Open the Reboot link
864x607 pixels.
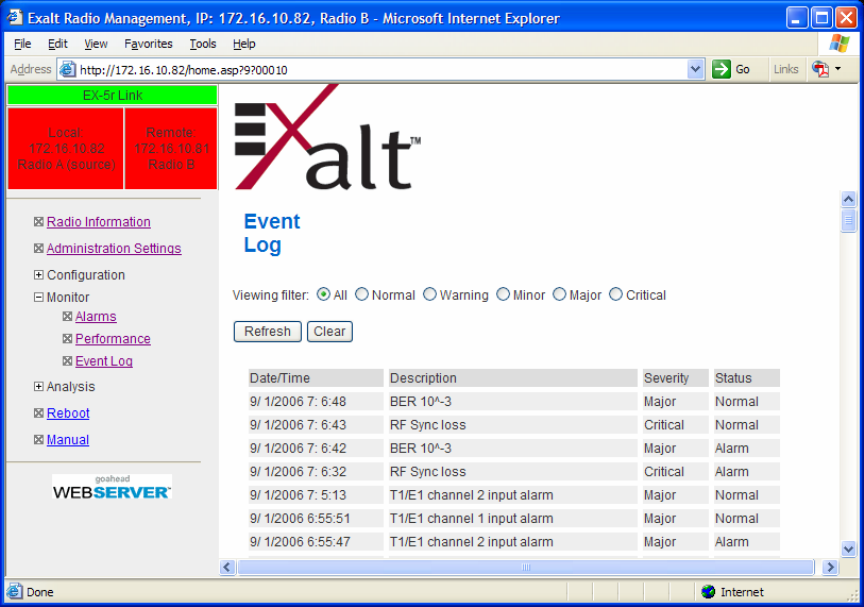point(68,413)
